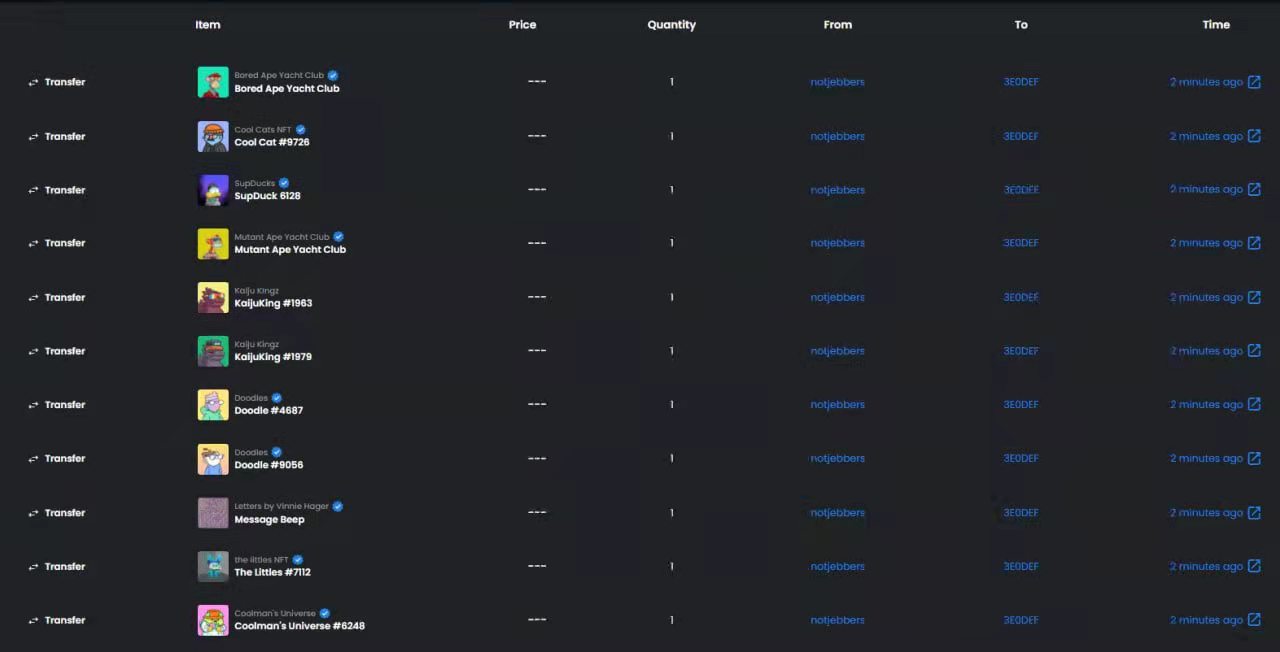Viewport: 1280px width, 652px height.
Task: Click the KaijuKing #1979 item title
Action: 273,357
